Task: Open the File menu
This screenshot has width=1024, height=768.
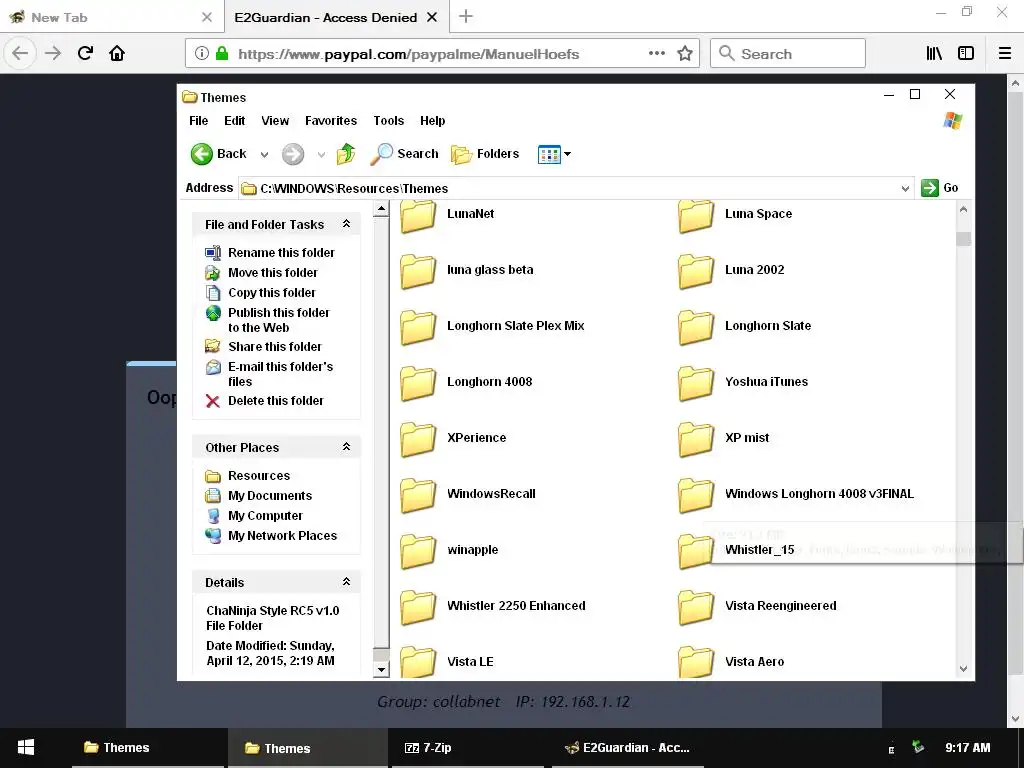Action: tap(199, 121)
